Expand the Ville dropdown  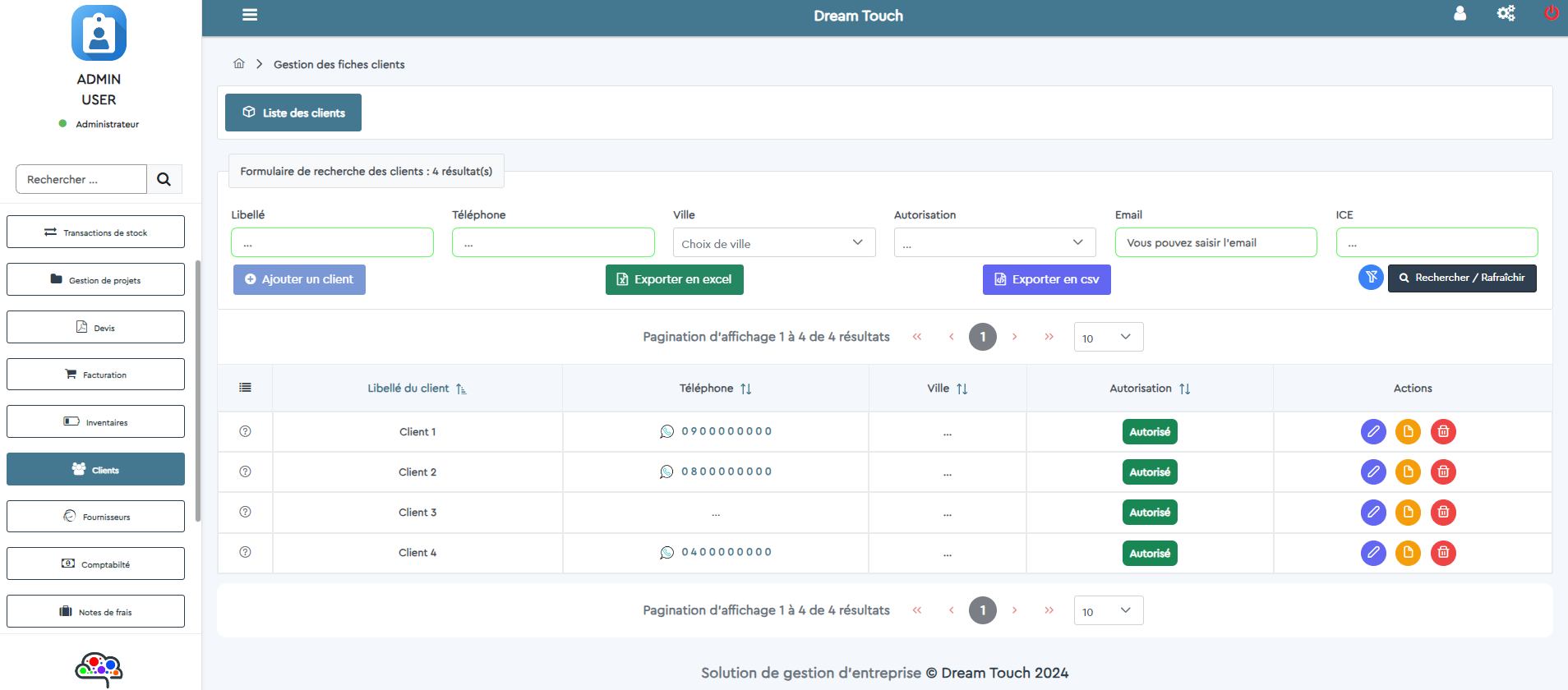774,242
